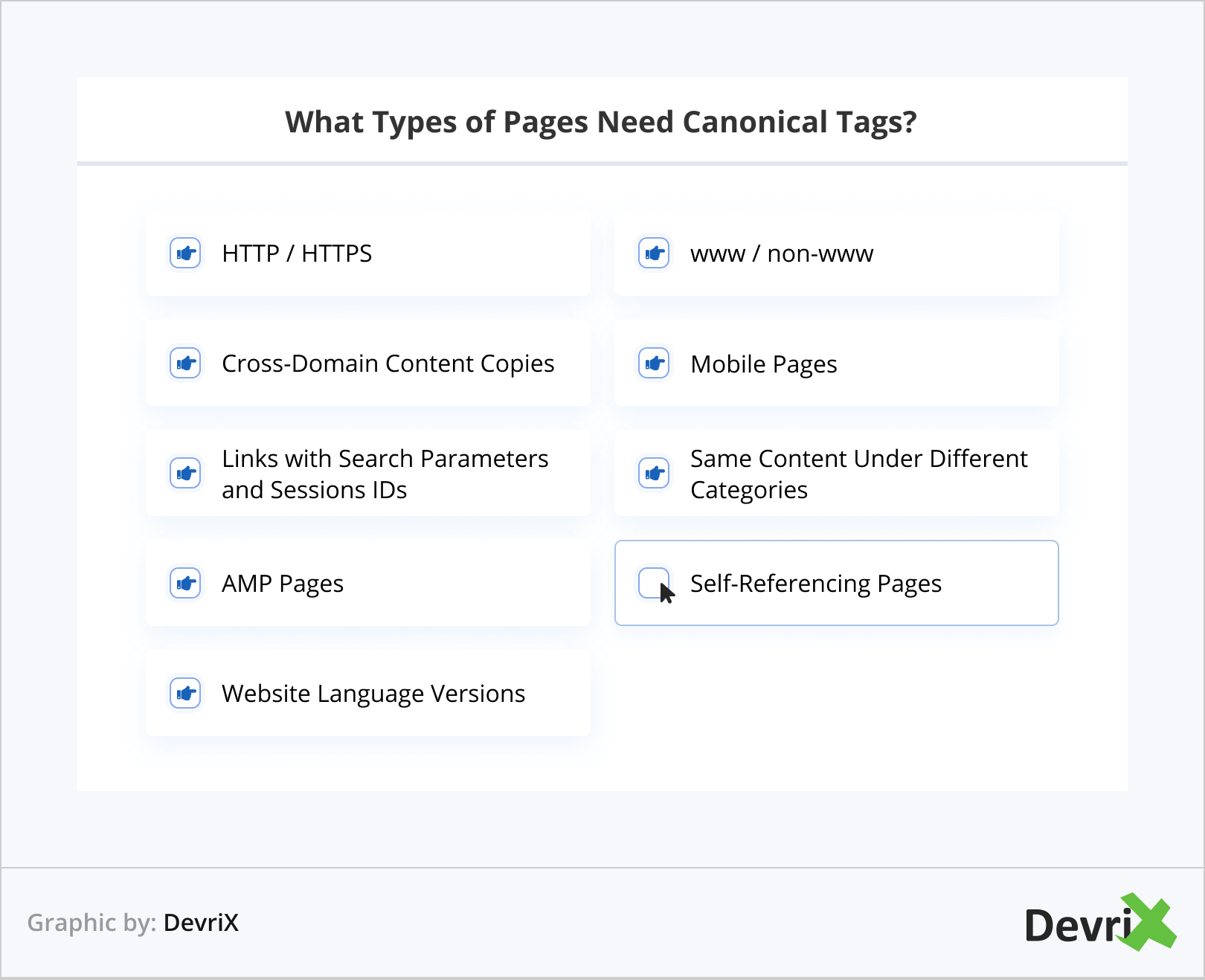Image resolution: width=1205 pixels, height=980 pixels.
Task: Click thumbs-up icon beside AMP Pages
Action: click(x=185, y=584)
